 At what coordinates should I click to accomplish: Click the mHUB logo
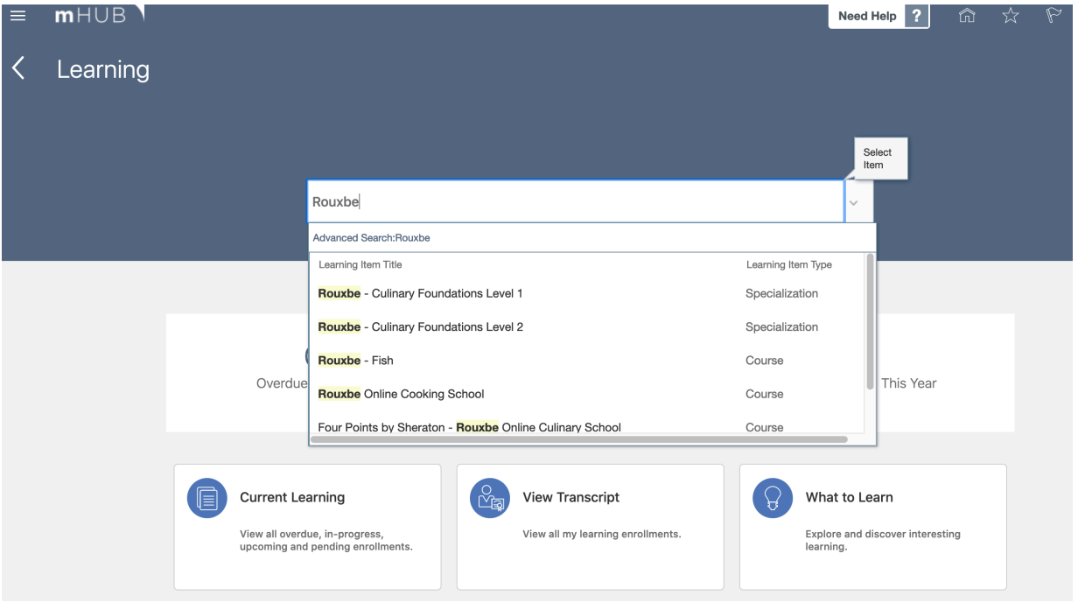[x=100, y=14]
